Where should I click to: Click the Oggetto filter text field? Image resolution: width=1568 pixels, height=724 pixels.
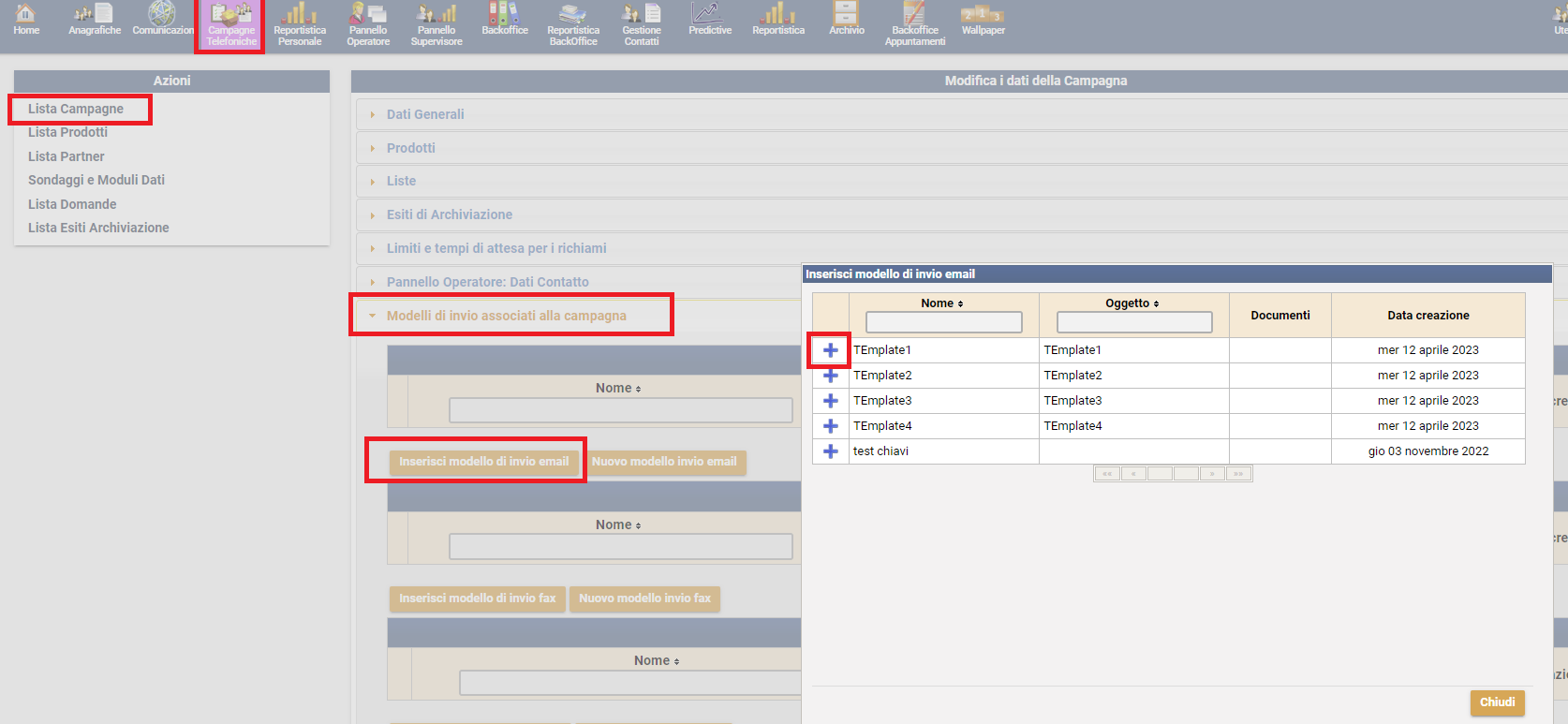pyautogui.click(x=1134, y=322)
